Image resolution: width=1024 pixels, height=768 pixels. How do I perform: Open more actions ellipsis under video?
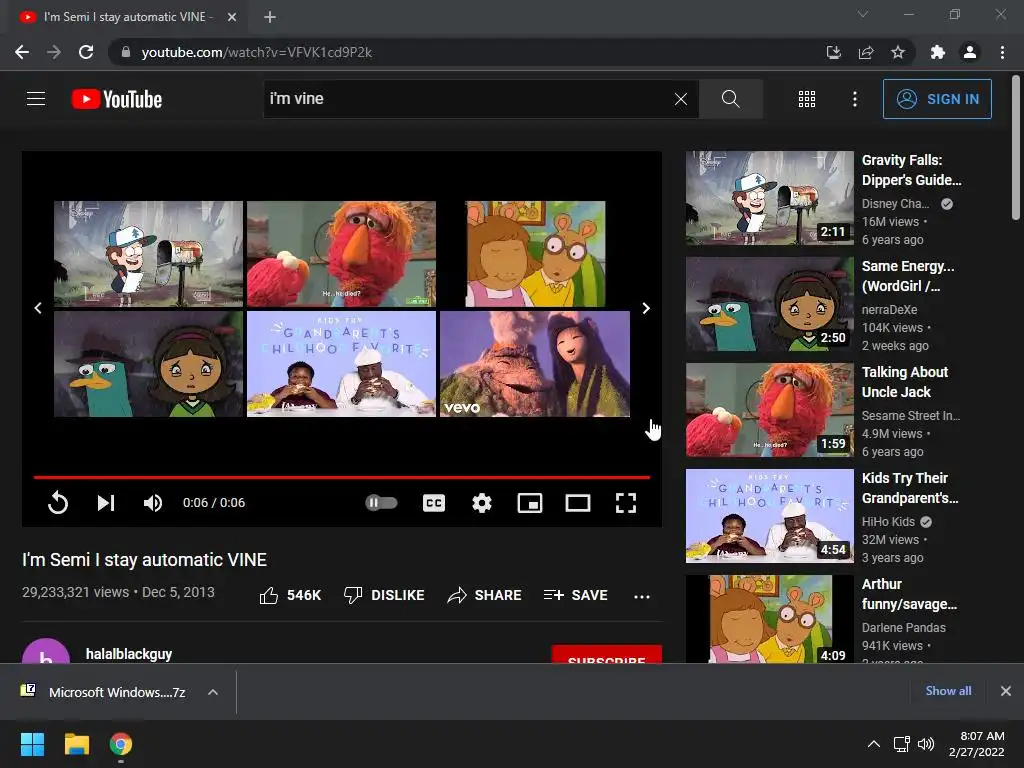point(642,596)
